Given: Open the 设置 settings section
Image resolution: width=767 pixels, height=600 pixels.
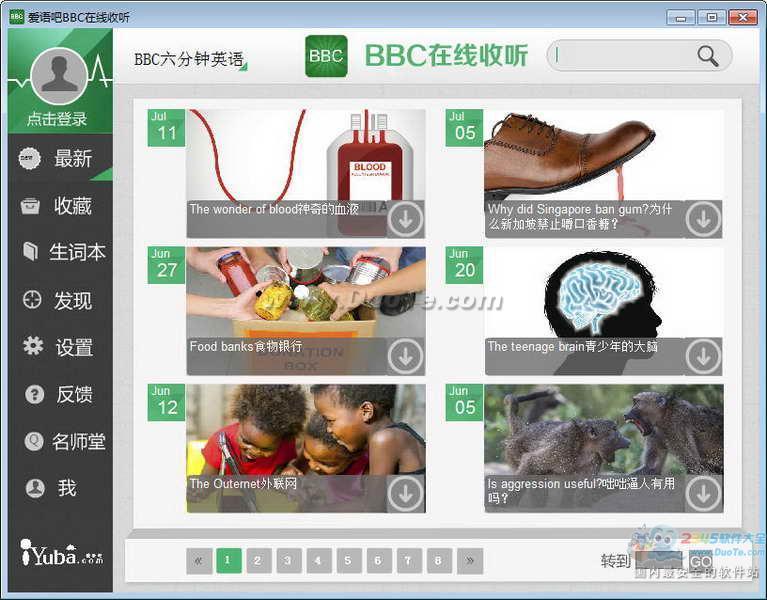Looking at the screenshot, I should point(60,347).
